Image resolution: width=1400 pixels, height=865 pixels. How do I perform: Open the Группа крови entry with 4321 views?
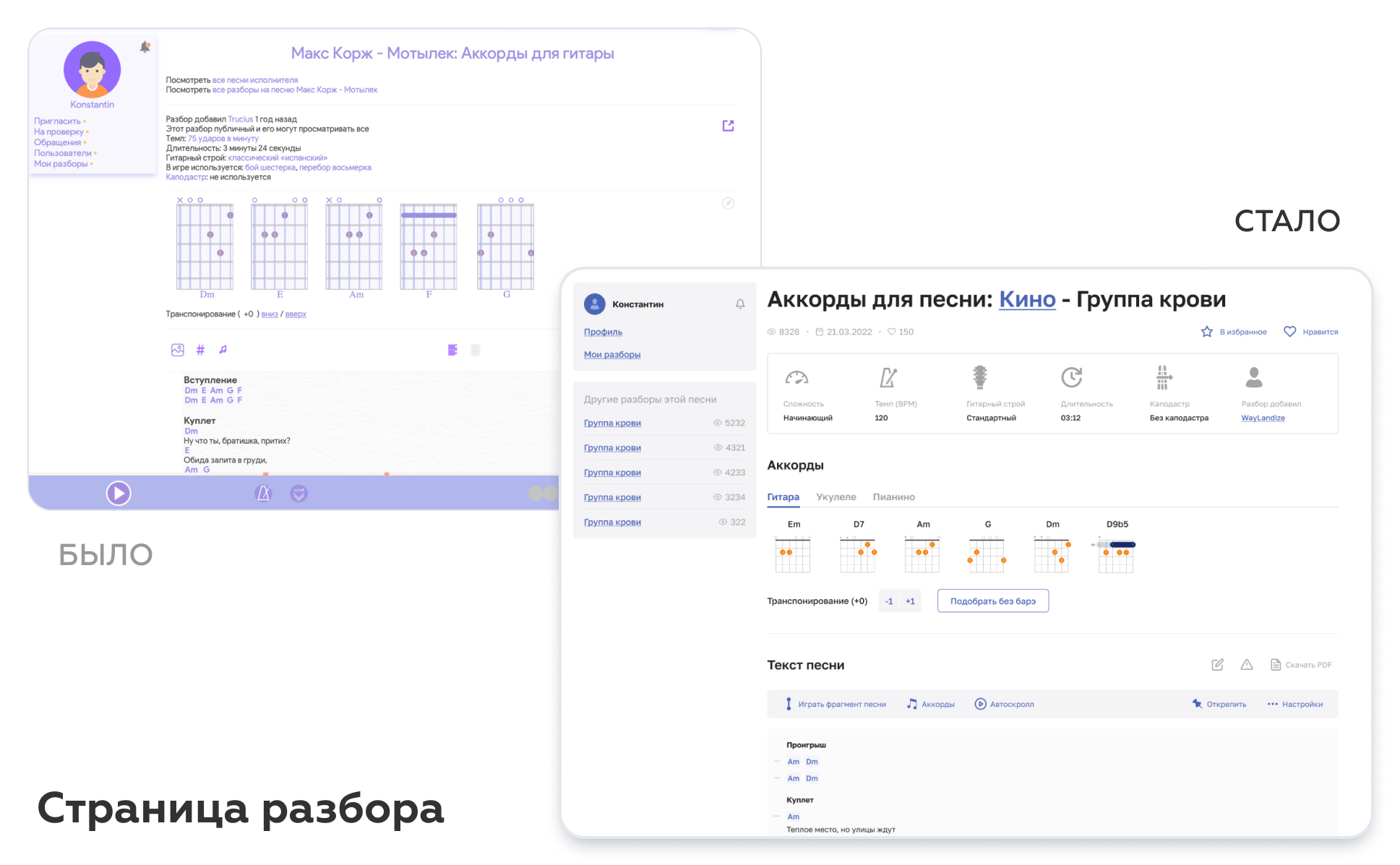612,447
